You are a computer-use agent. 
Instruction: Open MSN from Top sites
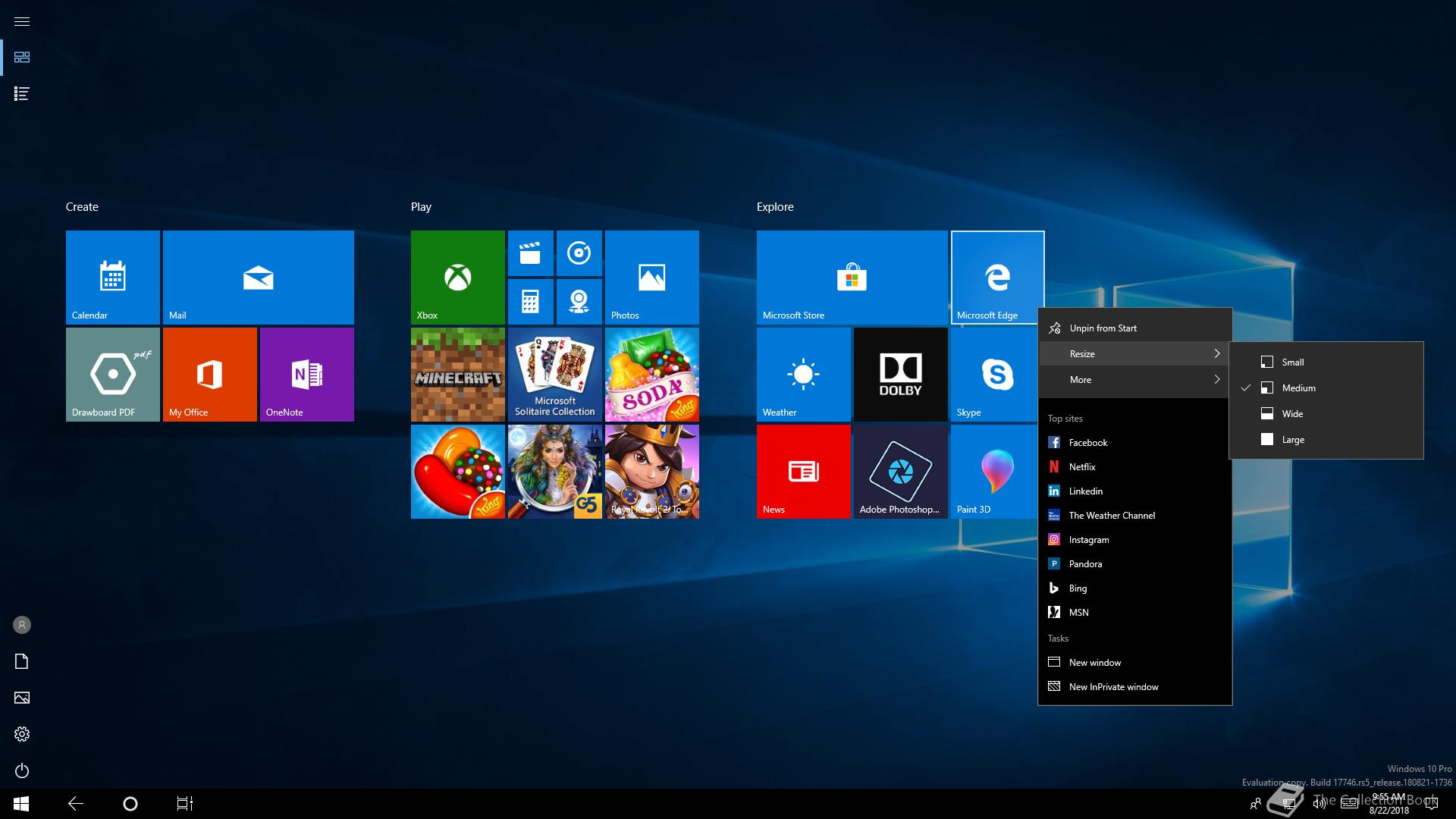coord(1134,612)
